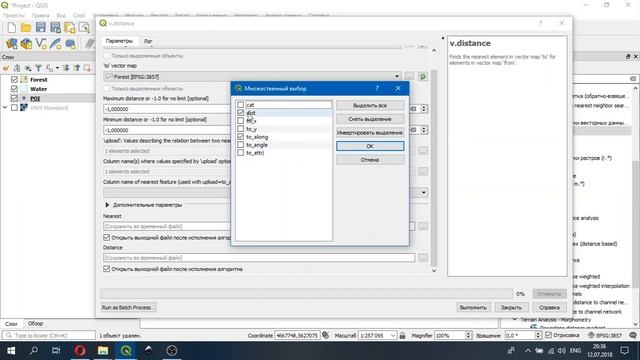
Task: Open the column name of nearest feature dropdown
Action: (423, 192)
